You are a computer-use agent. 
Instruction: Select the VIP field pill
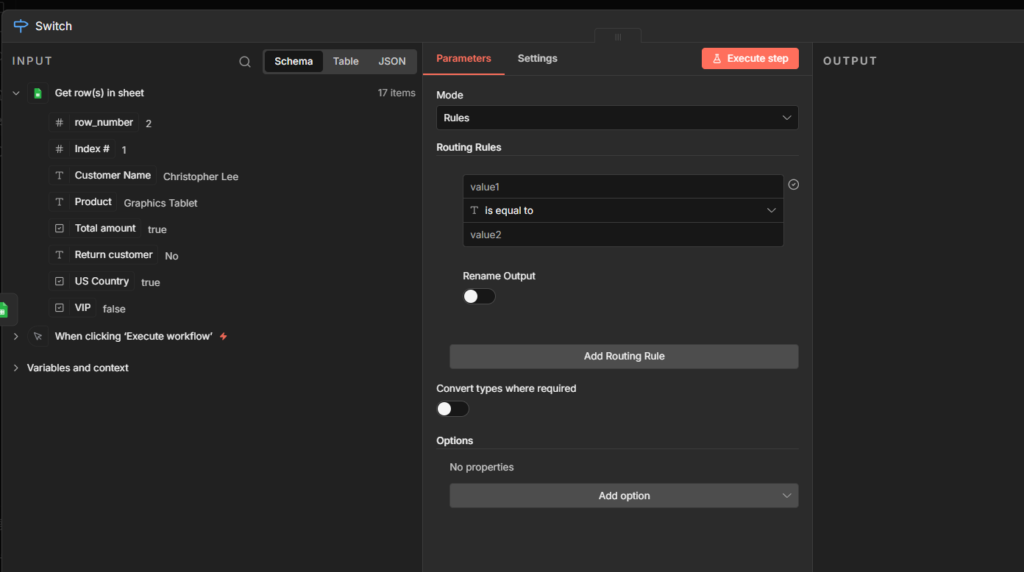pos(73,308)
